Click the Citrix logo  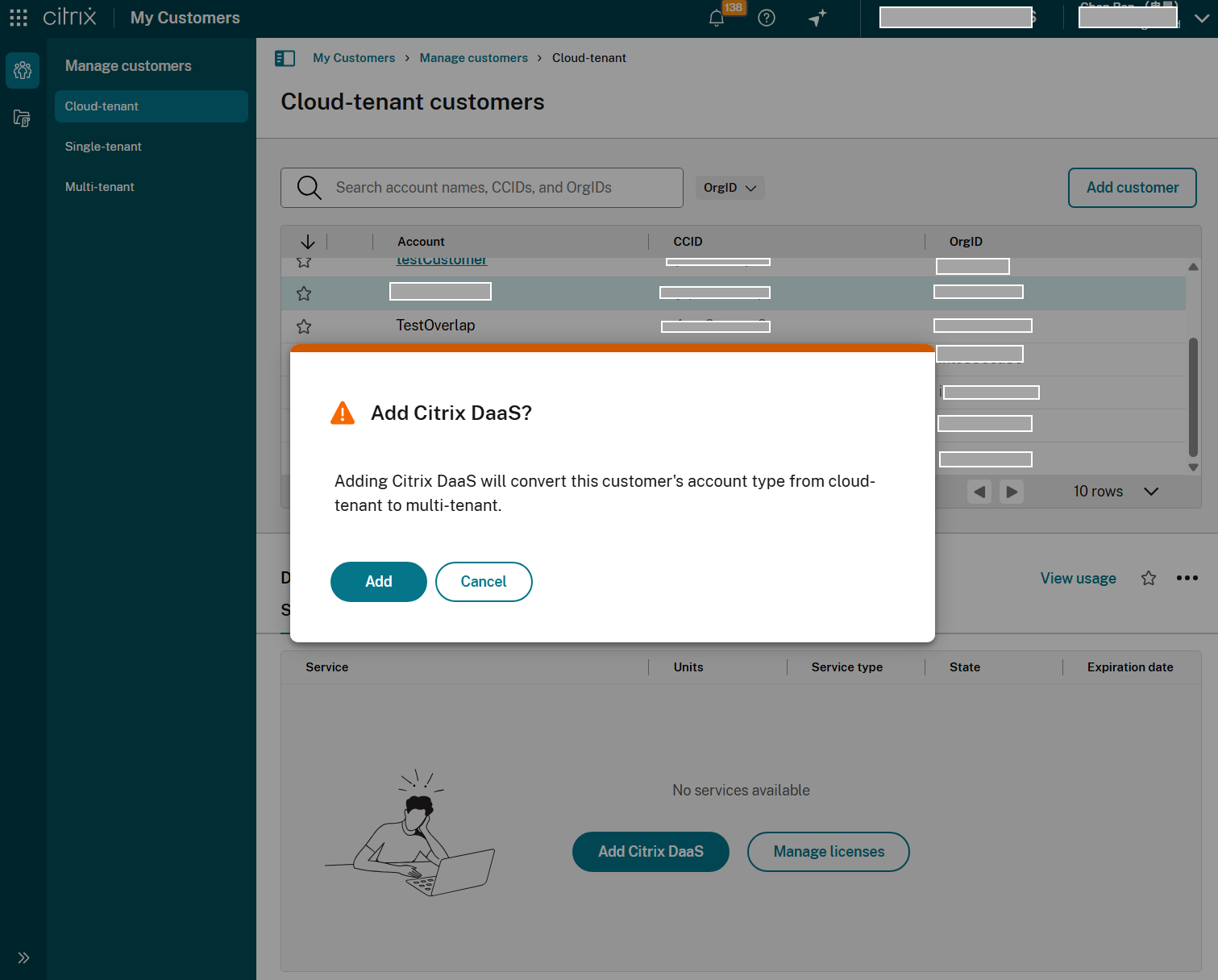[x=69, y=17]
